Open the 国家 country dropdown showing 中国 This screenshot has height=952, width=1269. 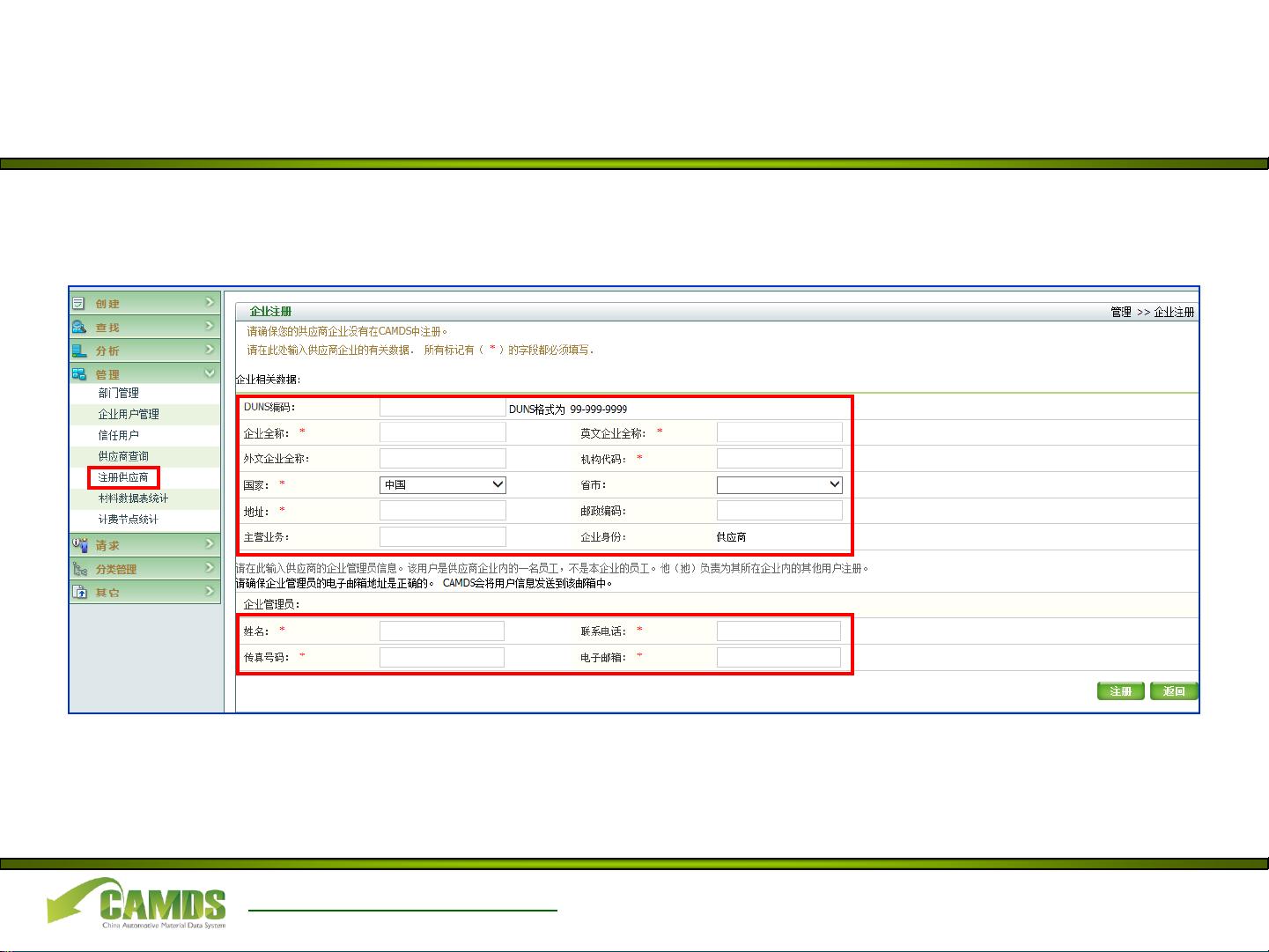443,484
